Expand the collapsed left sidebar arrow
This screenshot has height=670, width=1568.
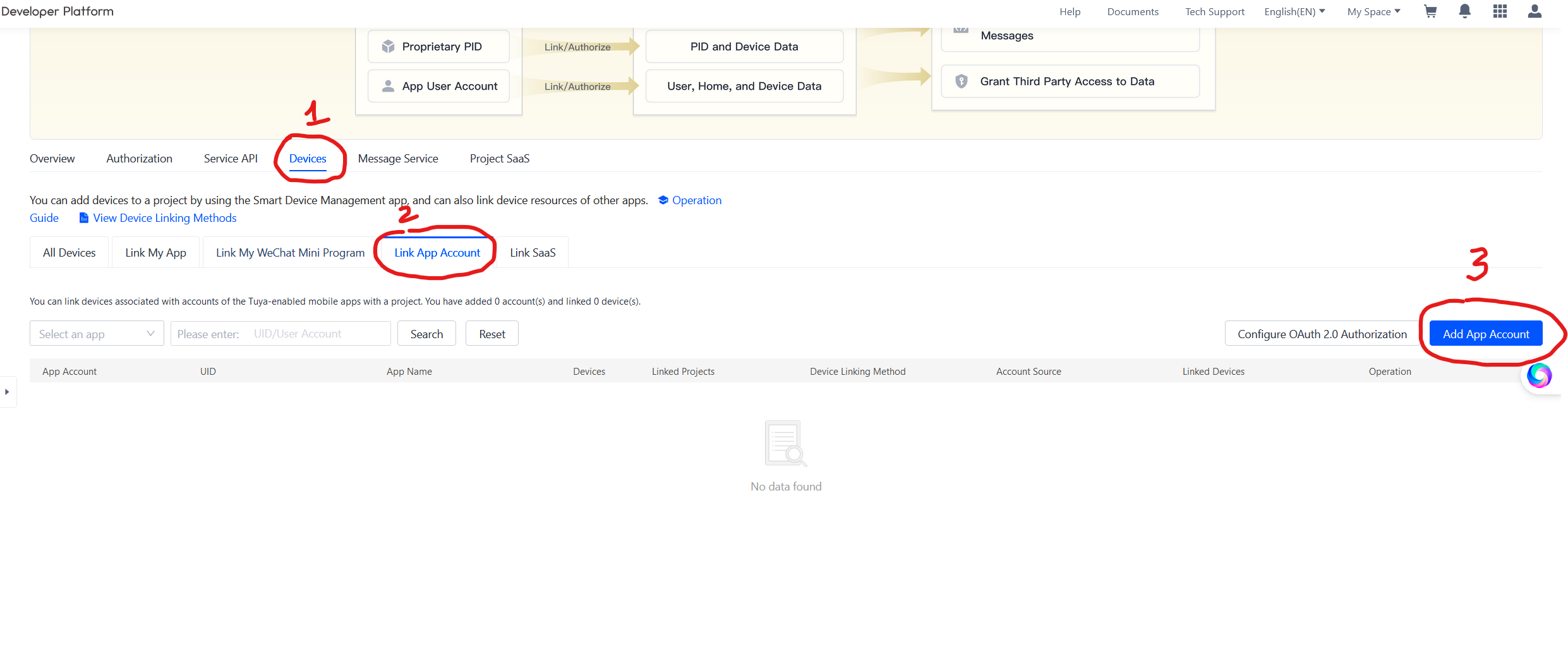coord(7,392)
